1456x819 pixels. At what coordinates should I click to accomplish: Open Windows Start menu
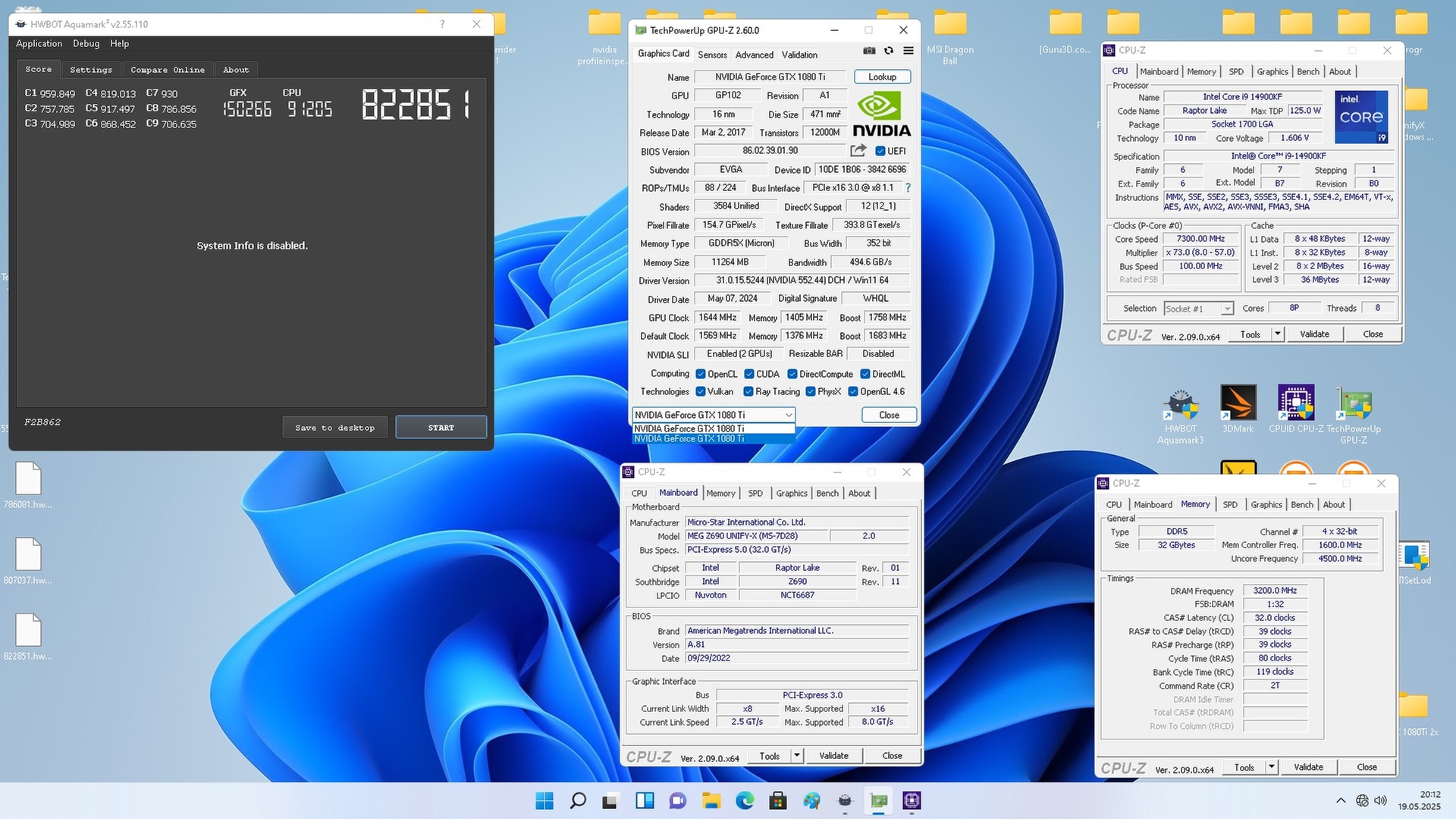coord(544,800)
